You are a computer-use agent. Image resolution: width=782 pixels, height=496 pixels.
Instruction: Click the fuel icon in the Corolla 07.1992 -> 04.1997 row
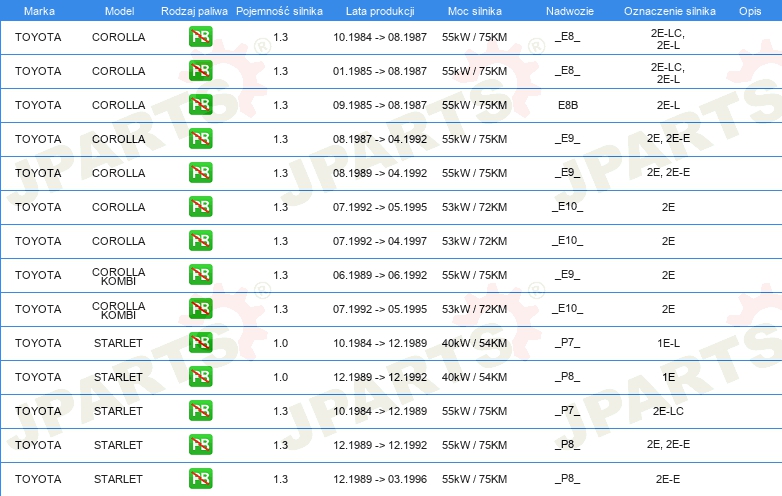[x=200, y=240]
